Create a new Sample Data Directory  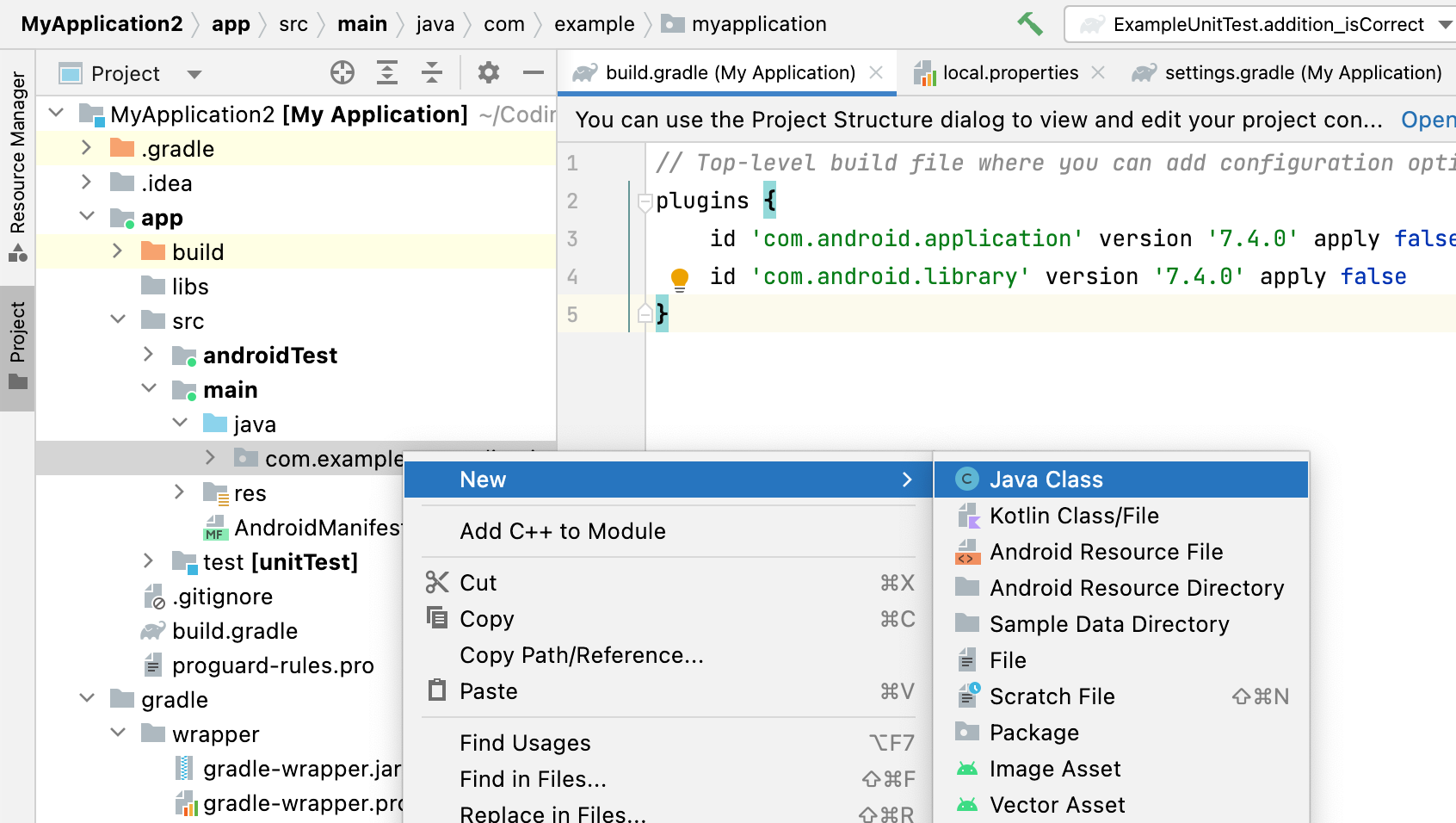(1121, 624)
